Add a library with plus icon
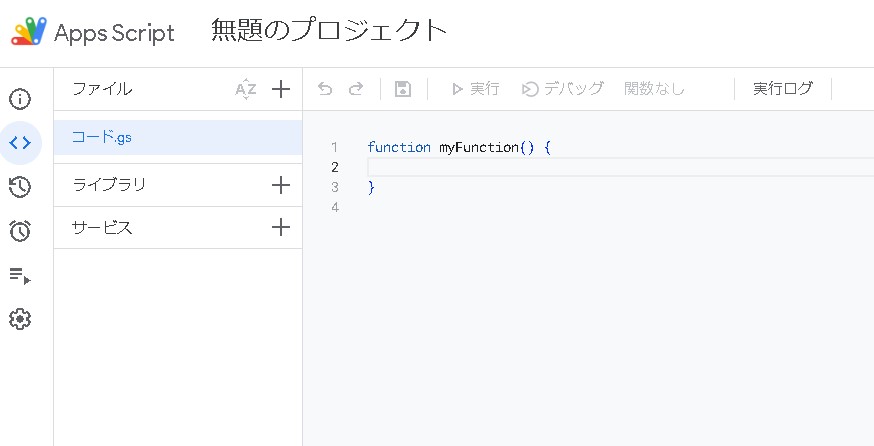The width and height of the screenshot is (874, 446). click(x=281, y=185)
